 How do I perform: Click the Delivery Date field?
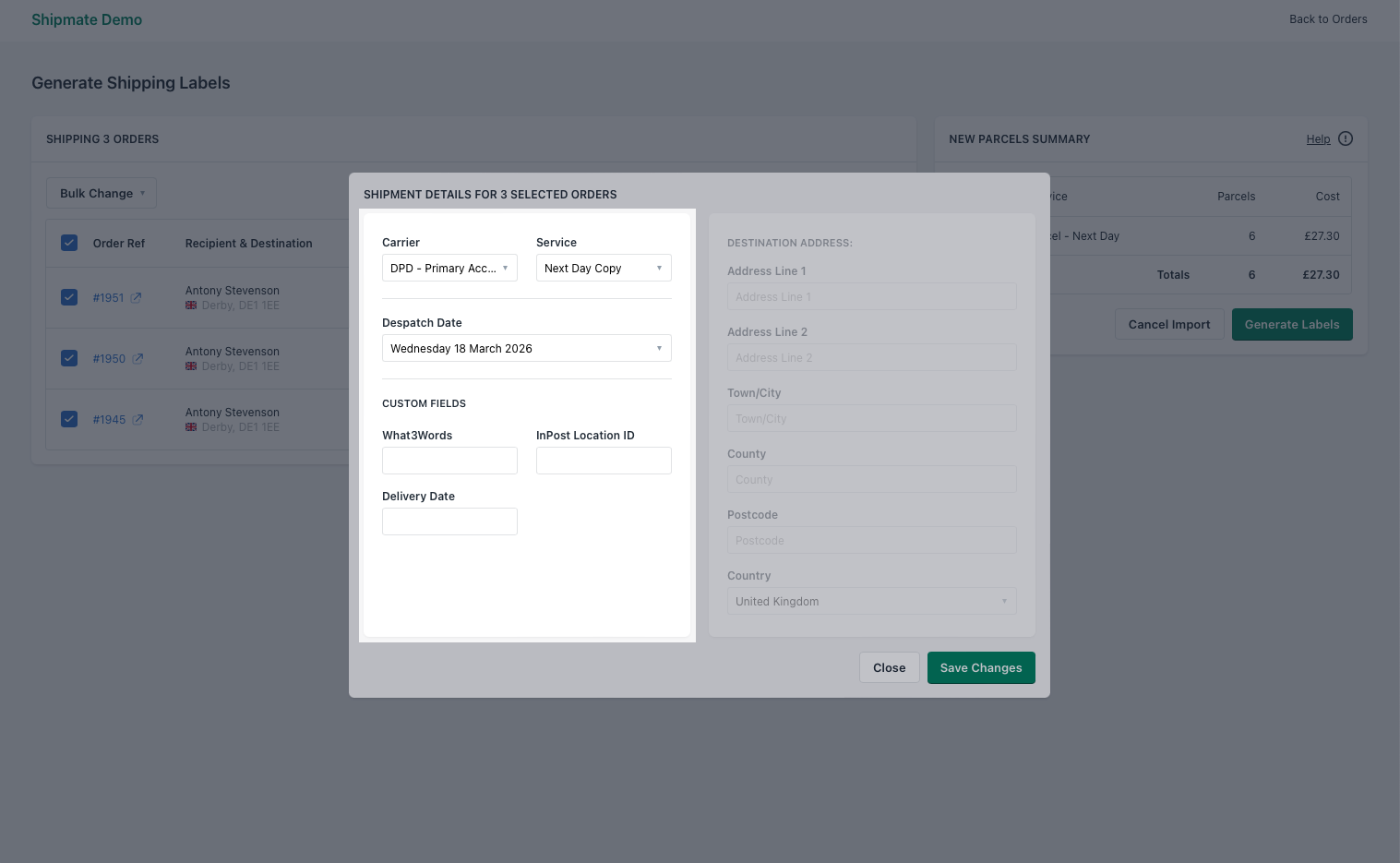pyautogui.click(x=449, y=521)
